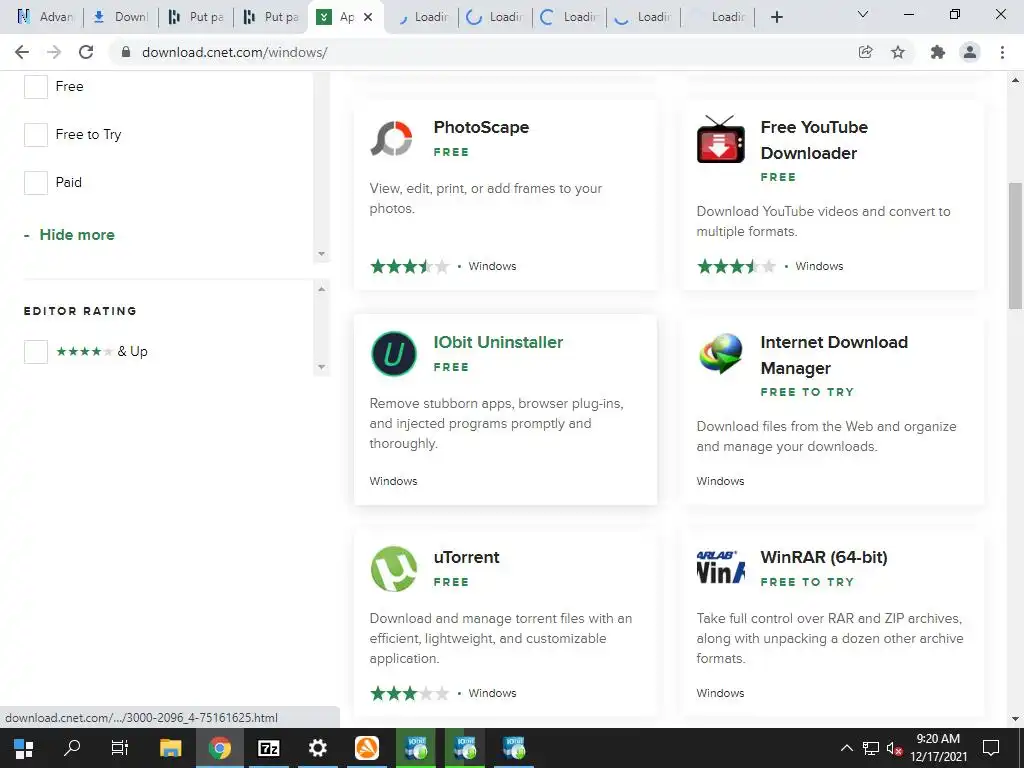Close the active Ap... tab
Image resolution: width=1024 pixels, height=768 pixels.
(x=368, y=17)
